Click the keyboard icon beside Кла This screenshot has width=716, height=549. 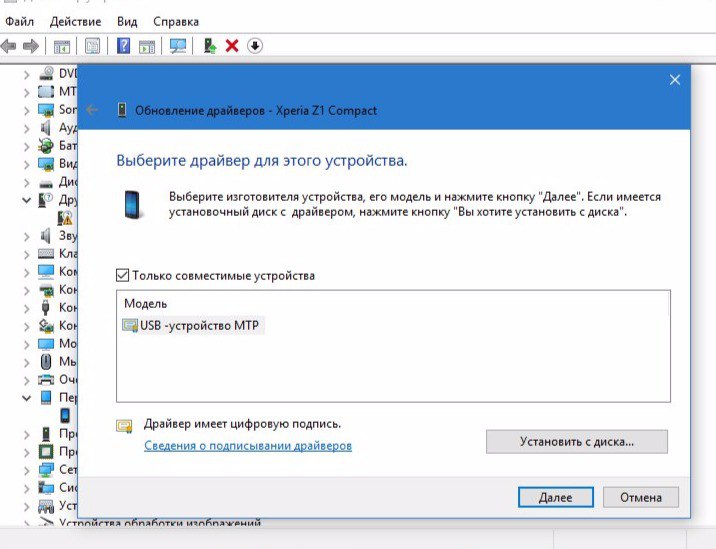[46, 253]
